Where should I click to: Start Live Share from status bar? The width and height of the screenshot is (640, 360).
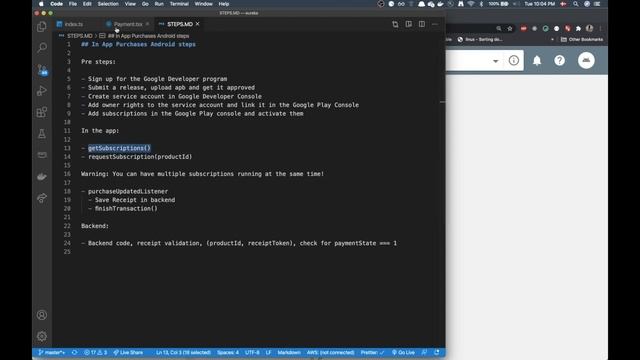[128, 352]
